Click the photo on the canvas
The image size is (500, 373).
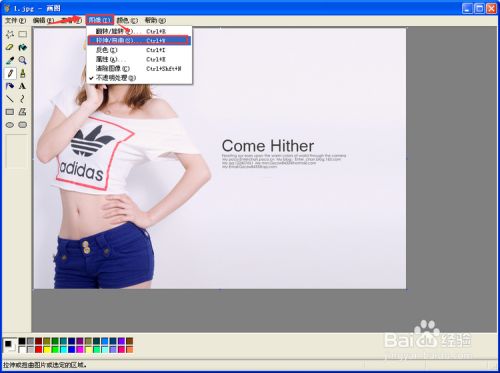220,159
